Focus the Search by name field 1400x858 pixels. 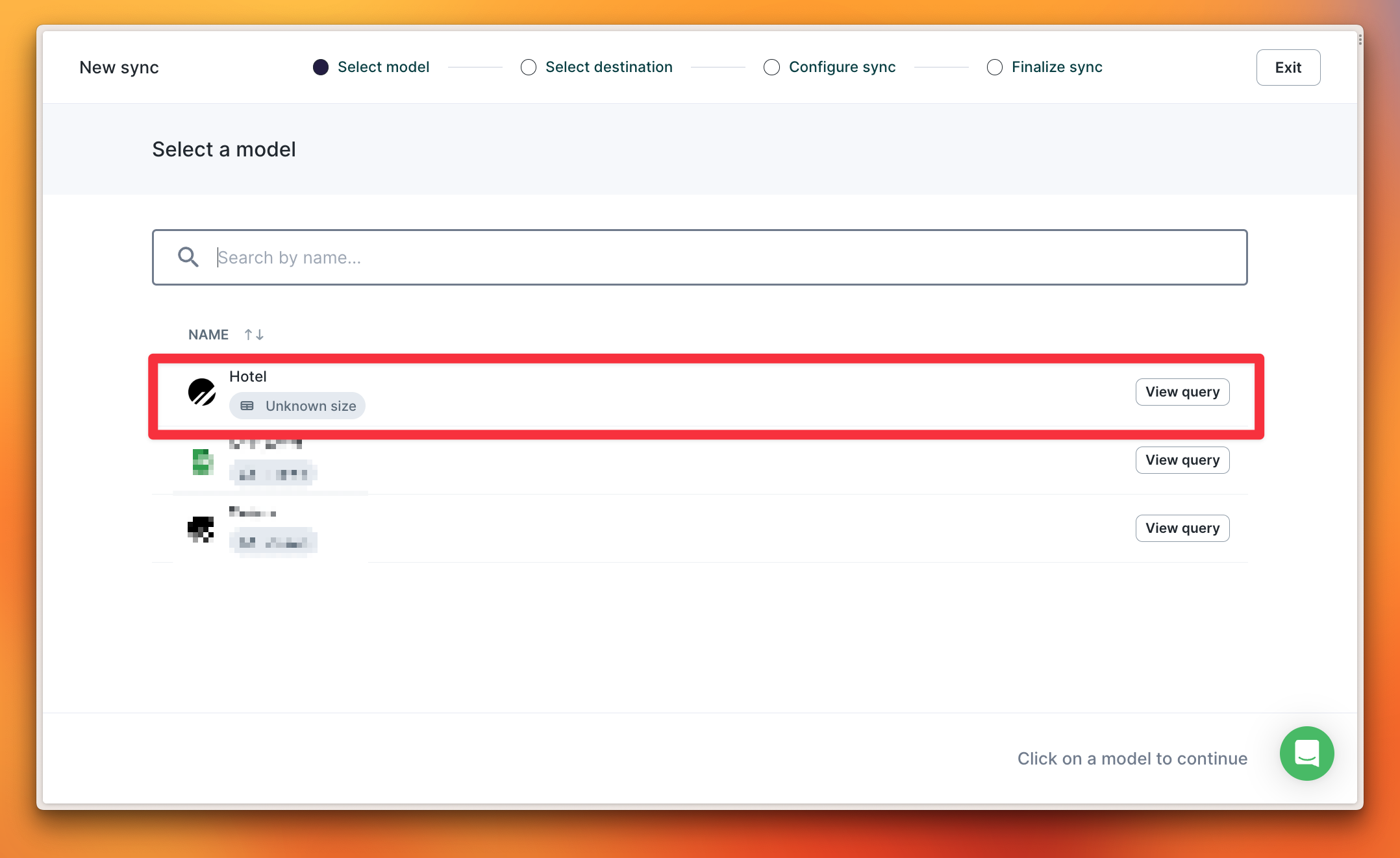pos(714,257)
